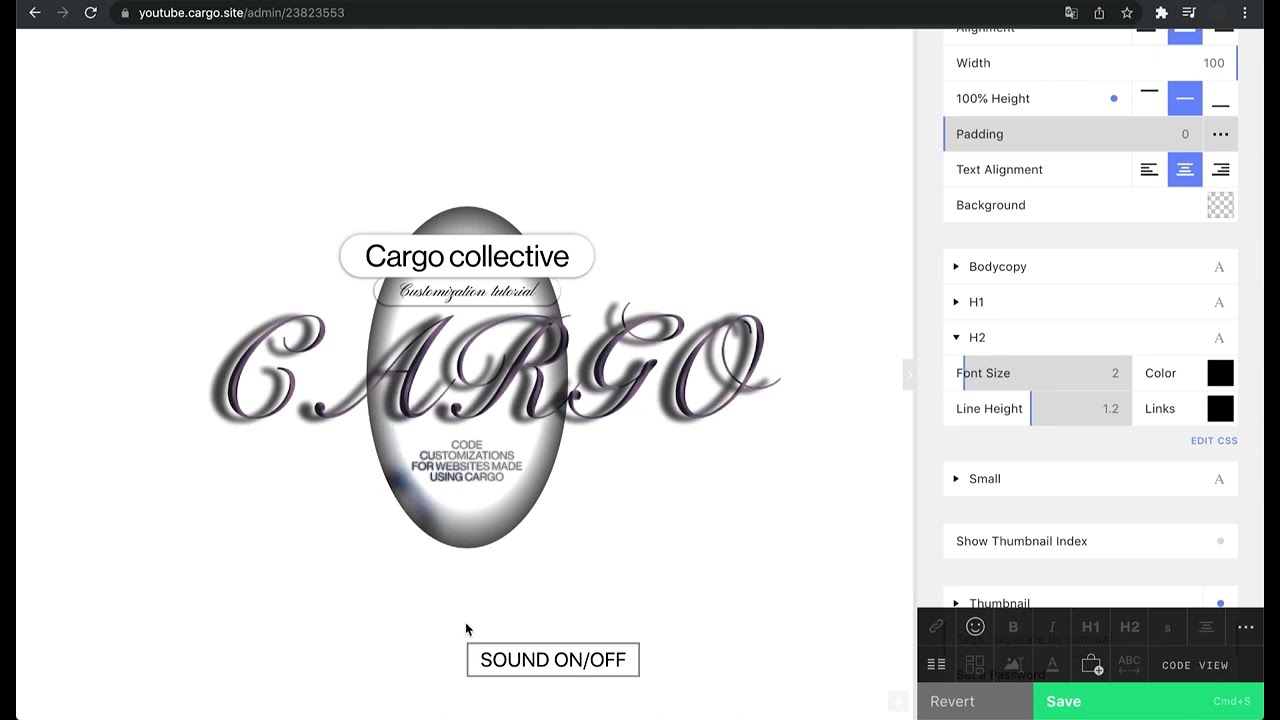Go back in browser history
This screenshot has width=1280, height=720.
35,13
